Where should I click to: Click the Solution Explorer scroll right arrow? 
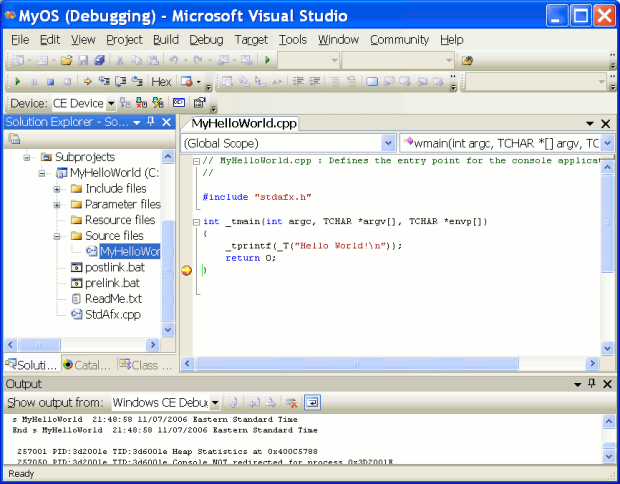tap(152, 345)
